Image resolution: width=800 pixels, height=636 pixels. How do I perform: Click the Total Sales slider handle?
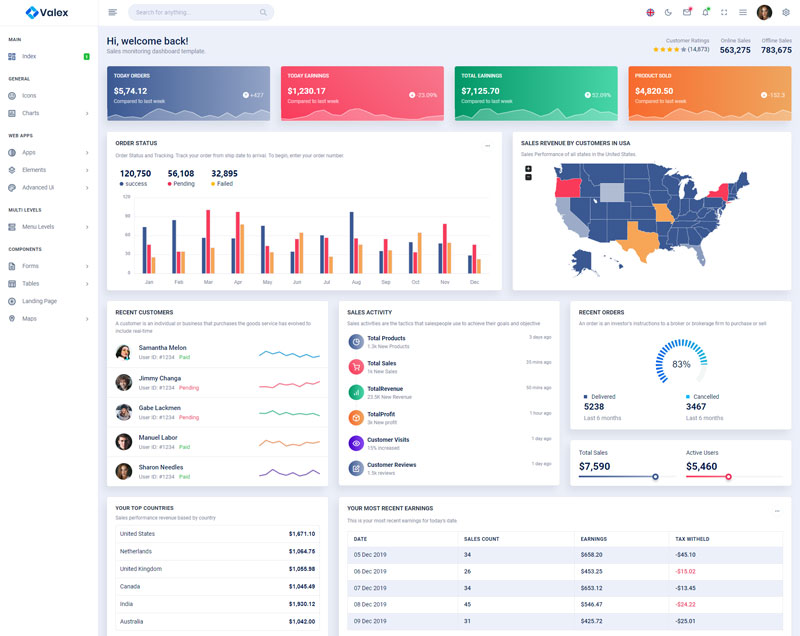(655, 477)
